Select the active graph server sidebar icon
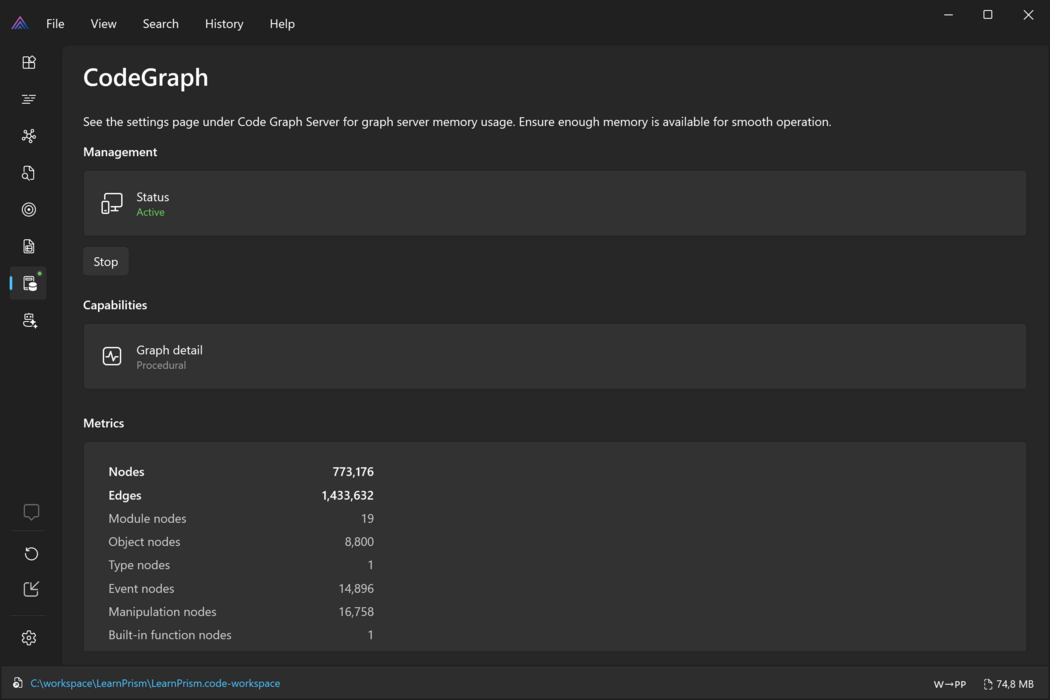Viewport: 1050px width, 700px height. click(x=29, y=283)
